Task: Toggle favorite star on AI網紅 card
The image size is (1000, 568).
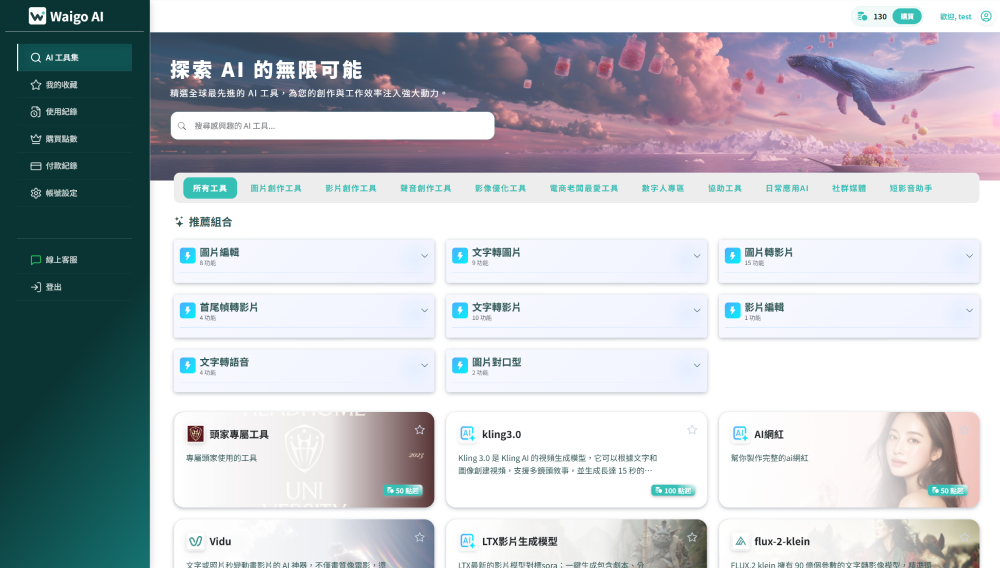Action: [x=964, y=430]
